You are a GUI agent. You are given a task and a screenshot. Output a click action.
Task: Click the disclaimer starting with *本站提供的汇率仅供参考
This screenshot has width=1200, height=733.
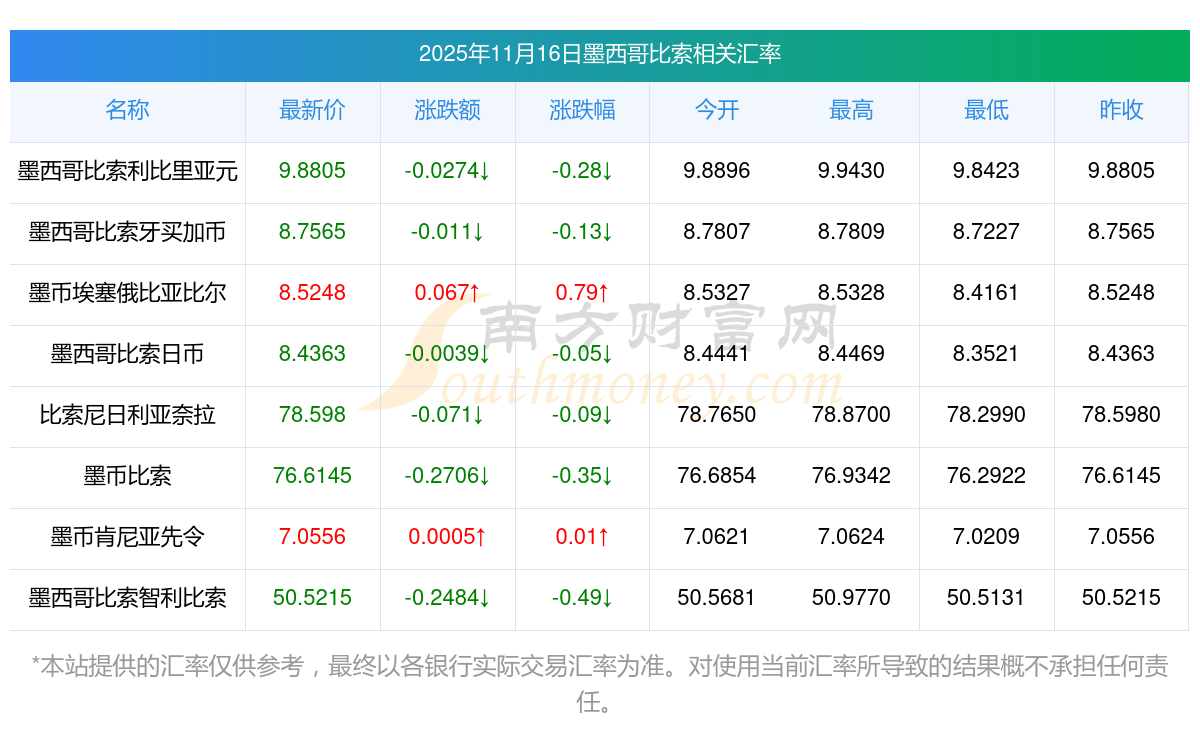coord(600,684)
